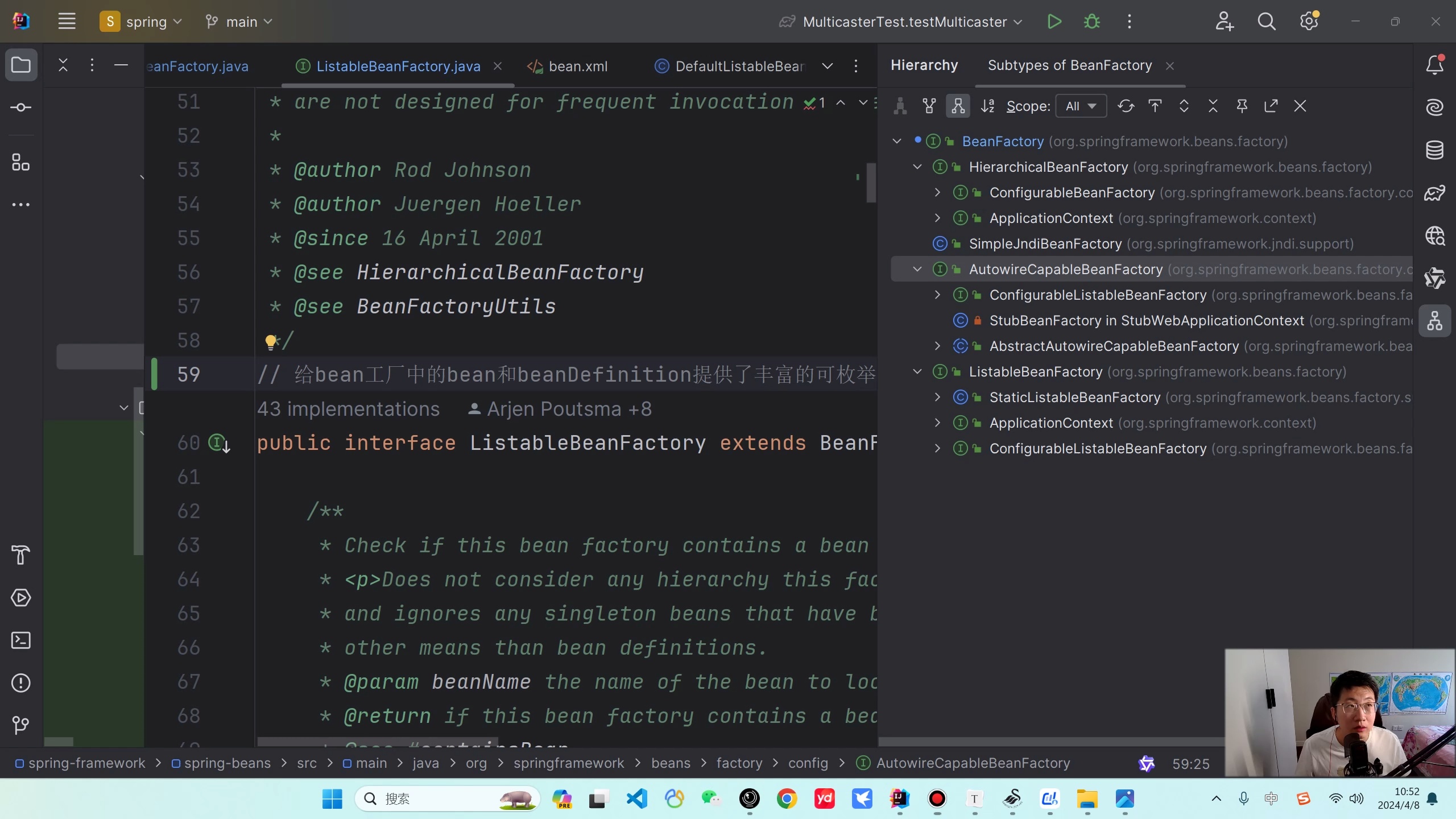1456x819 pixels.
Task: Refresh the hierarchy tree
Action: [1126, 106]
